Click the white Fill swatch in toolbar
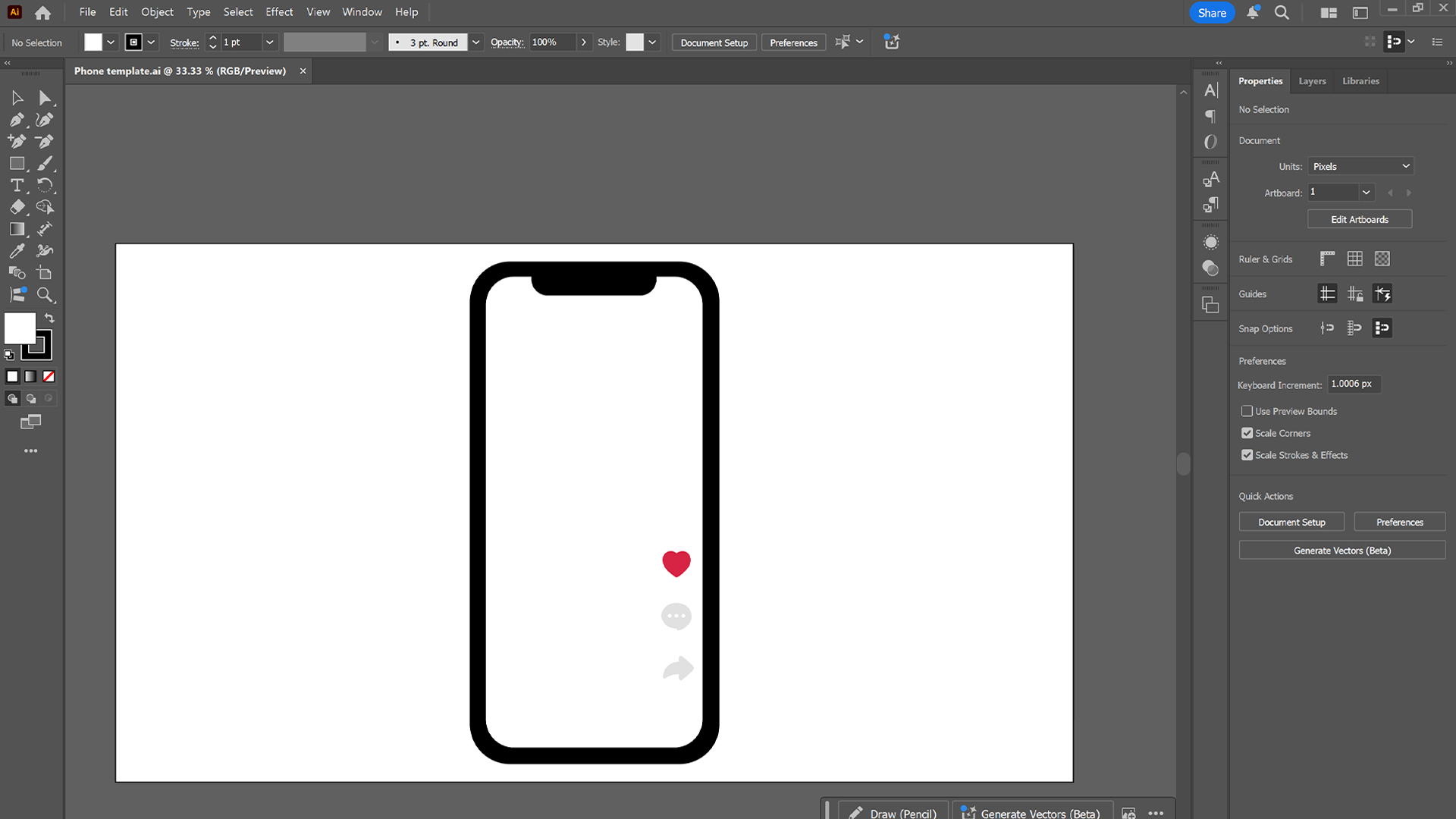 point(20,328)
